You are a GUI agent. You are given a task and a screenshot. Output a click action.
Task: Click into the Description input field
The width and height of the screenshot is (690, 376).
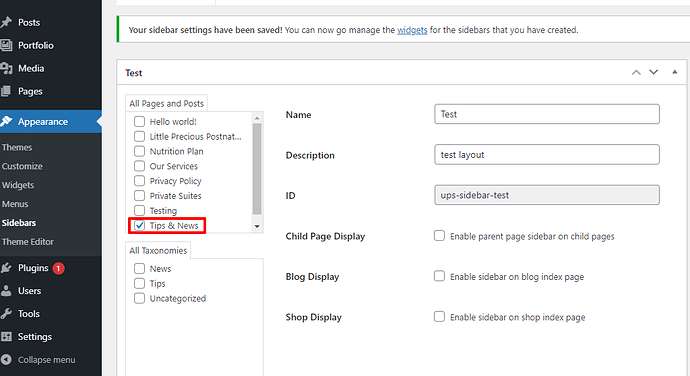[x=547, y=155]
